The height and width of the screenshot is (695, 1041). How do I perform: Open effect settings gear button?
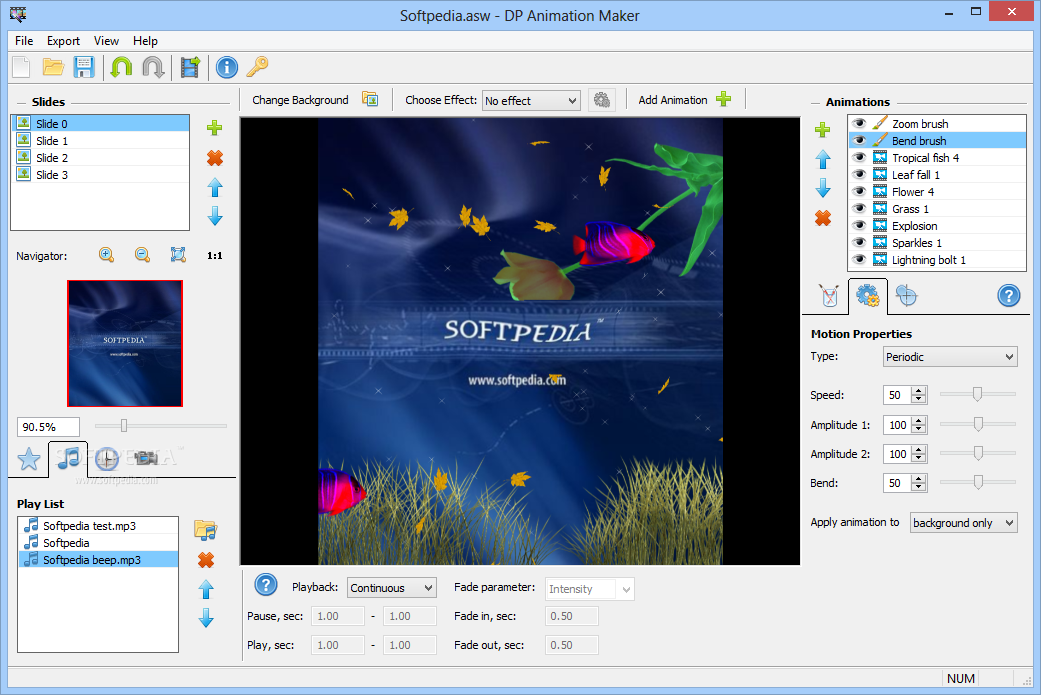coord(602,100)
